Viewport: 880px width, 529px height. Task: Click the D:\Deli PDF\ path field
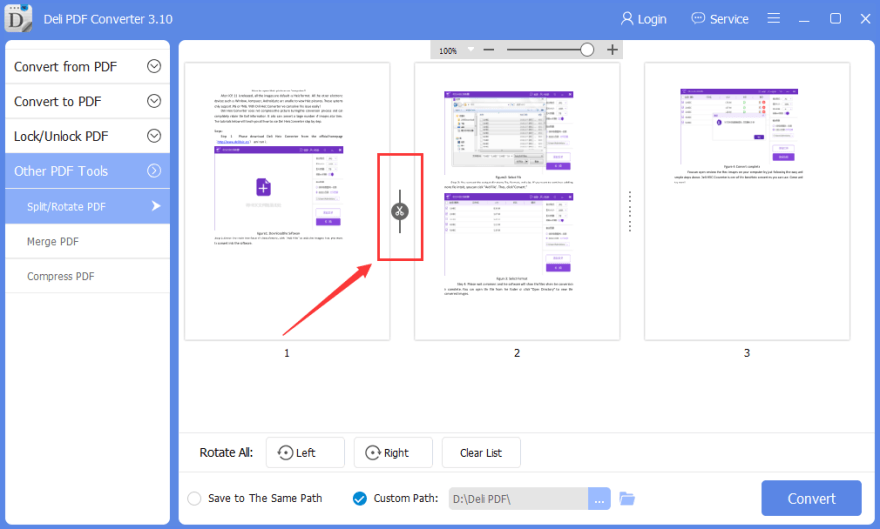pos(518,499)
